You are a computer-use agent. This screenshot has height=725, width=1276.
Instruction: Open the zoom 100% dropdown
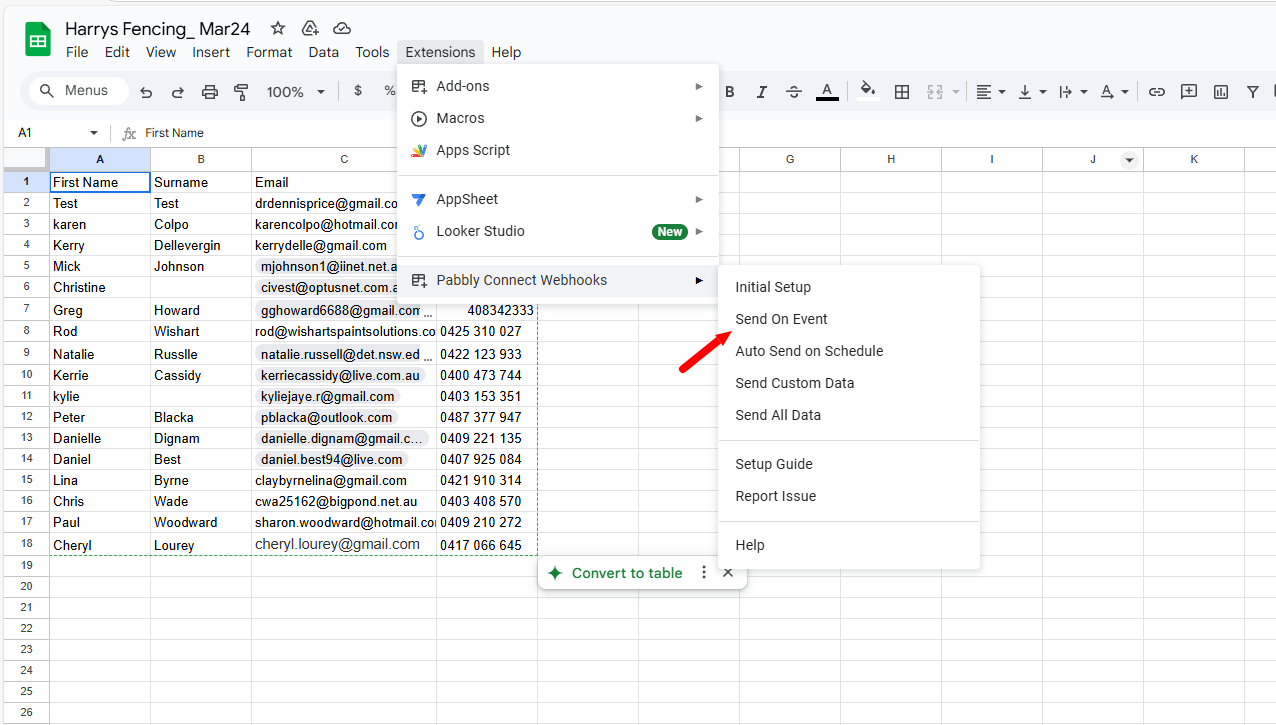point(296,92)
